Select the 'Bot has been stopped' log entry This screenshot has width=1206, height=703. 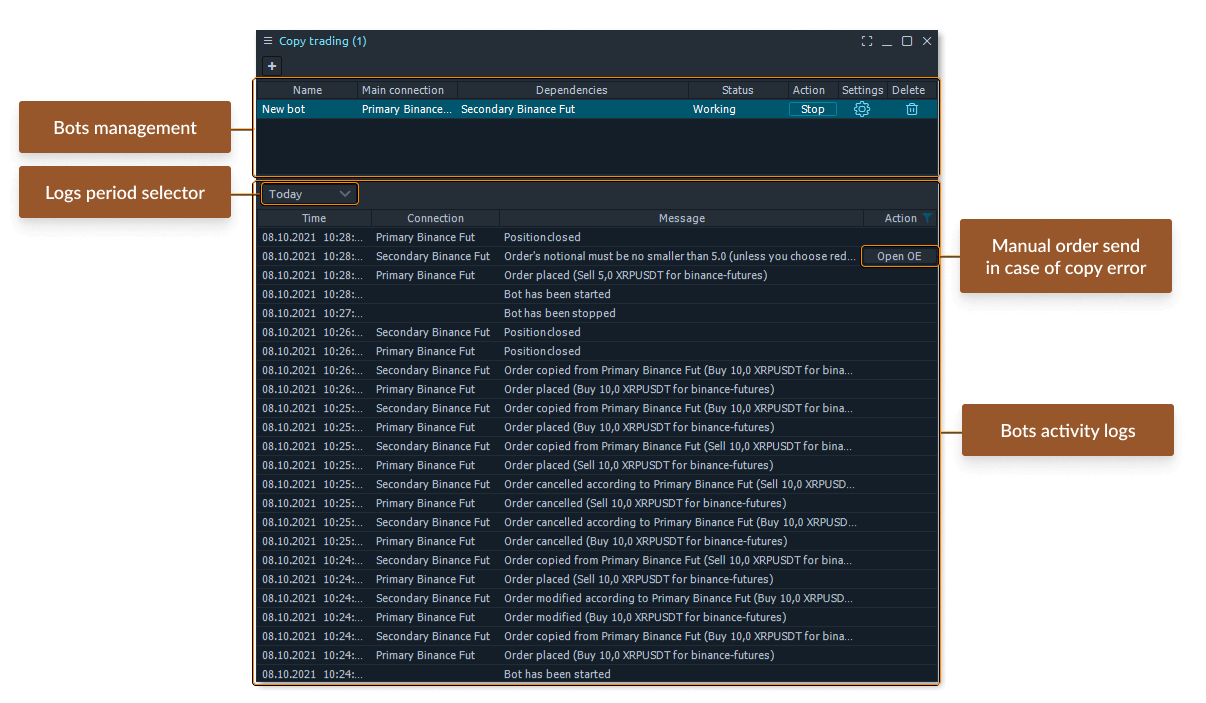click(x=560, y=313)
